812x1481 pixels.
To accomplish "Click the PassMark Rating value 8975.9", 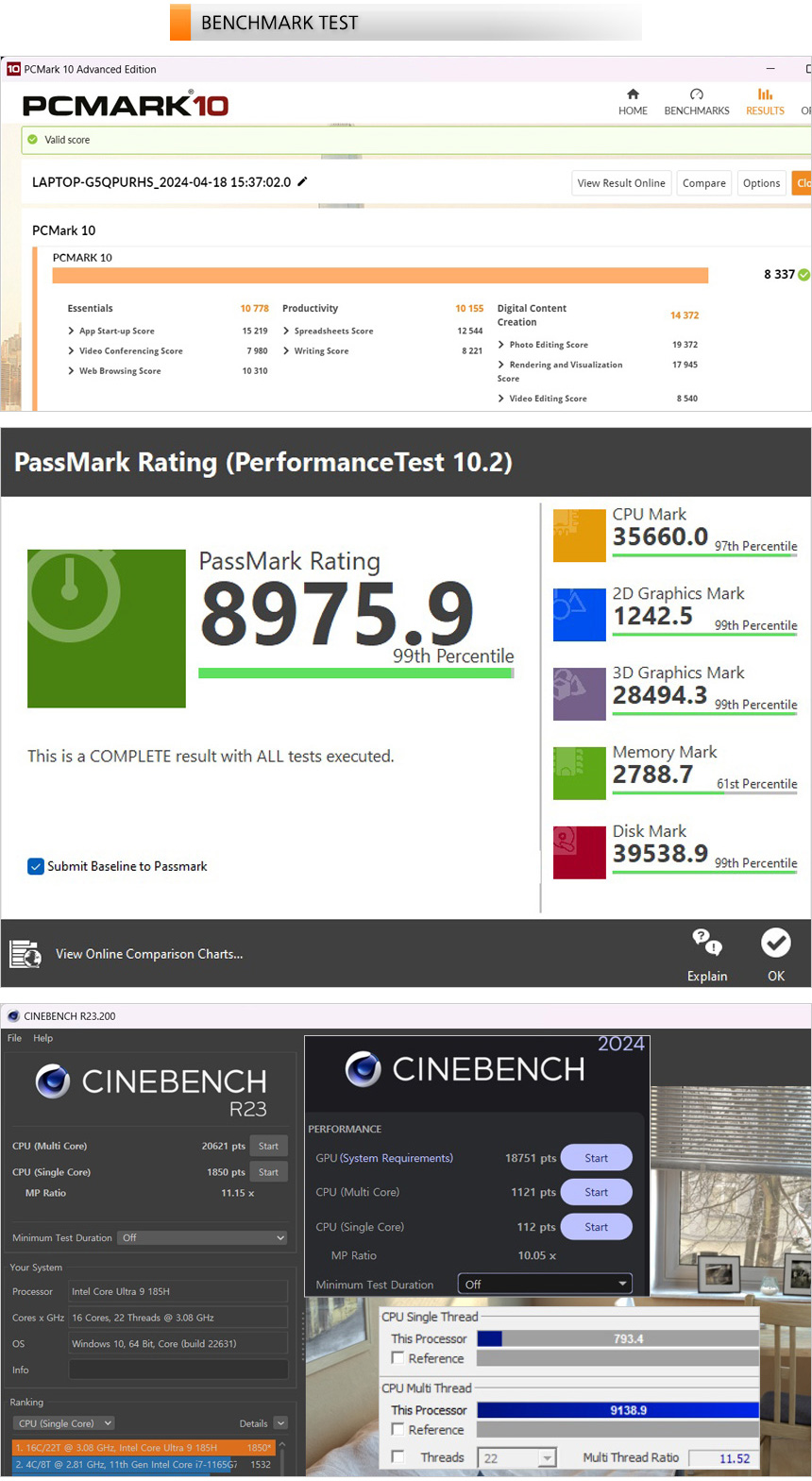I will [x=336, y=614].
